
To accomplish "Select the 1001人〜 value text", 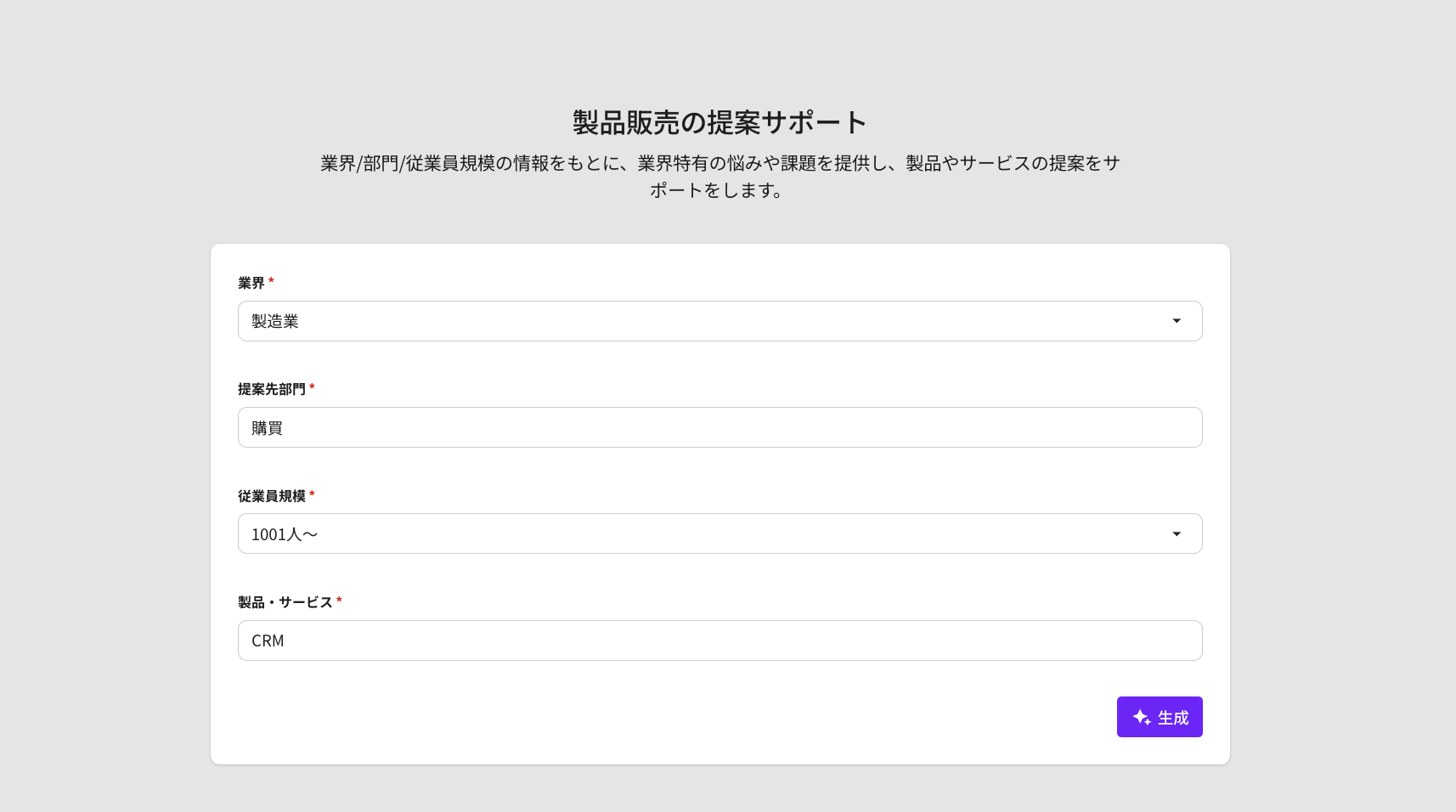I will coord(285,535).
